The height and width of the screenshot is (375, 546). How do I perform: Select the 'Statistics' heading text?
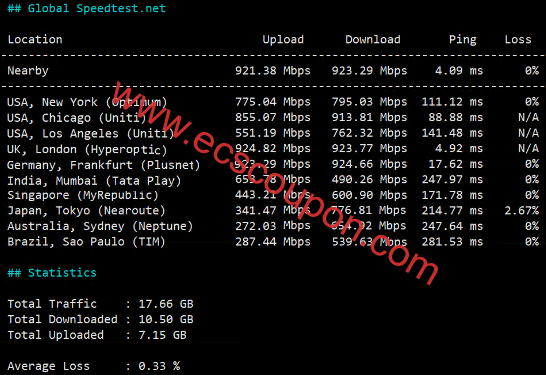[x=62, y=273]
